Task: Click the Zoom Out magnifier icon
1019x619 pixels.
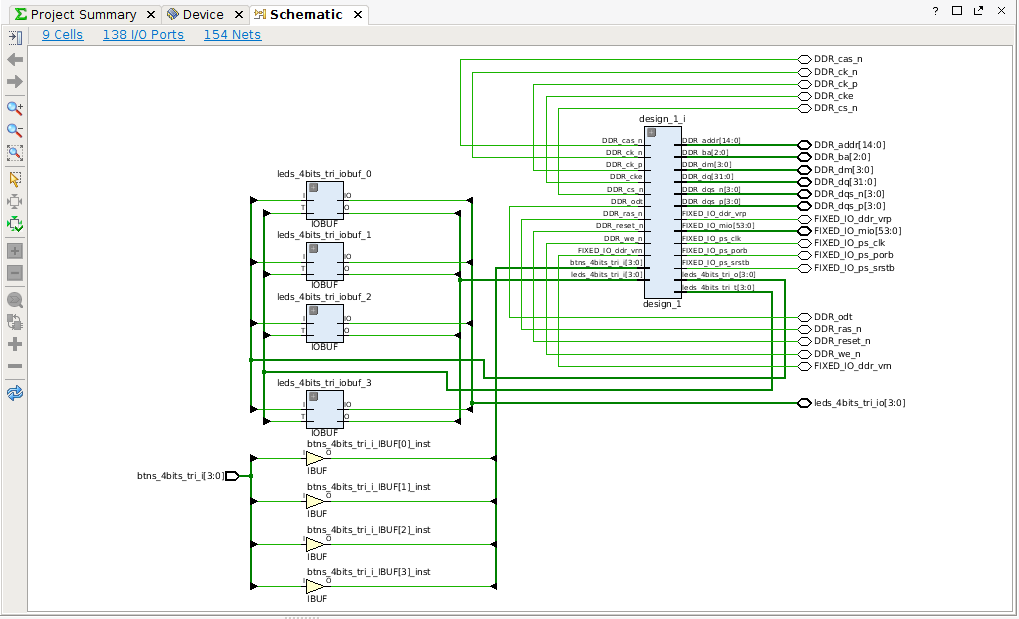Action: click(15, 131)
